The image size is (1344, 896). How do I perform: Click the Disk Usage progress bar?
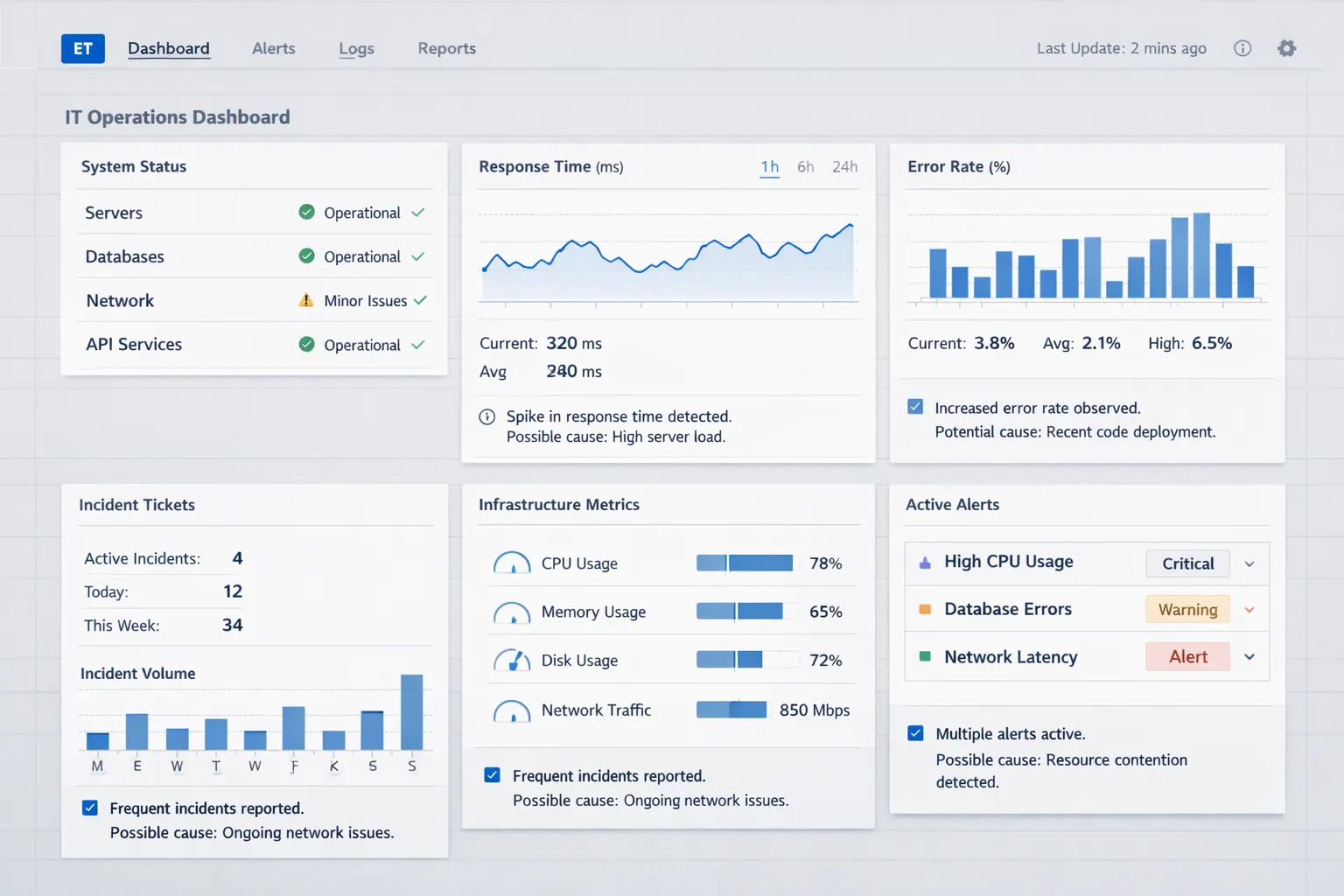[x=745, y=659]
